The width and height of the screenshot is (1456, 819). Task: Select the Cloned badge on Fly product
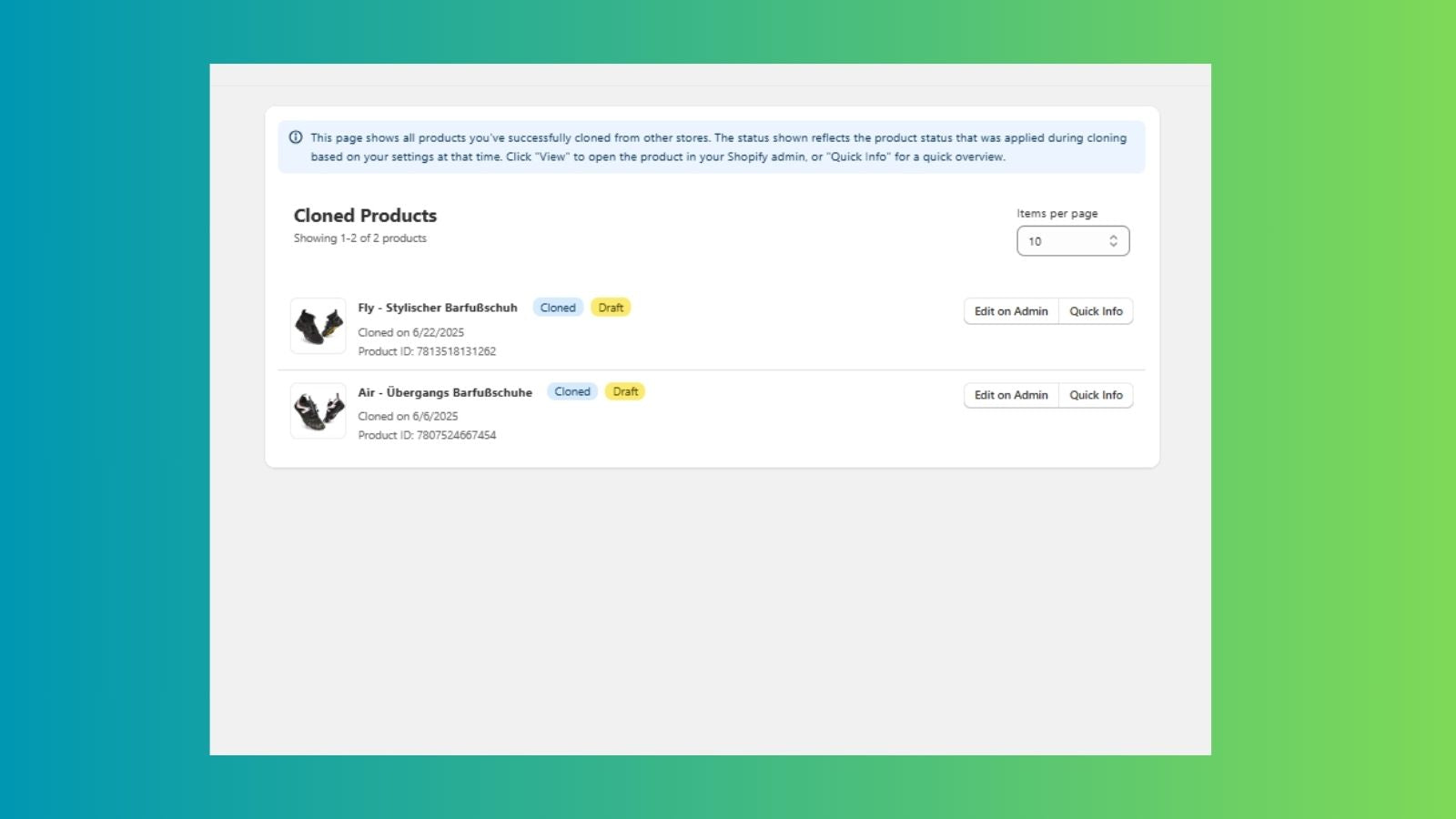[x=558, y=307]
